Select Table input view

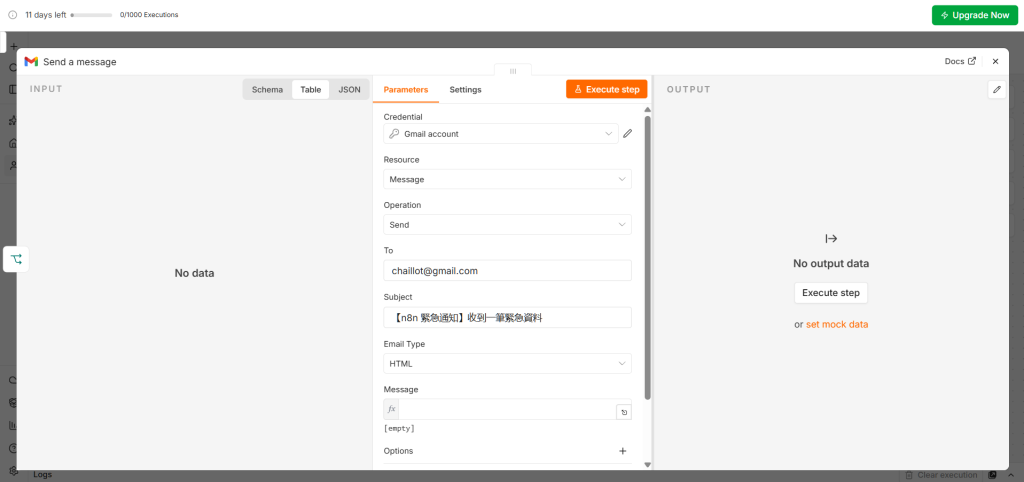311,89
